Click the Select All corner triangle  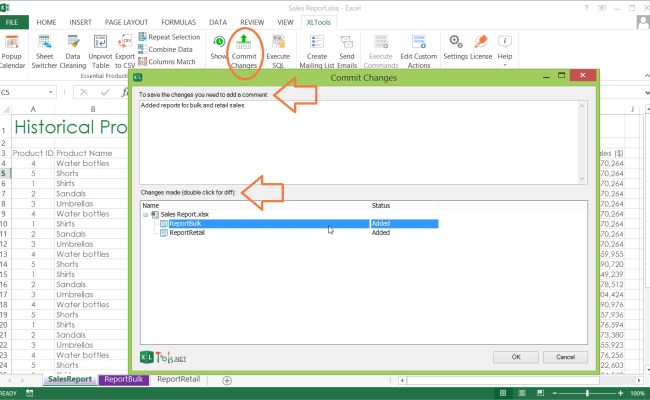(6, 109)
